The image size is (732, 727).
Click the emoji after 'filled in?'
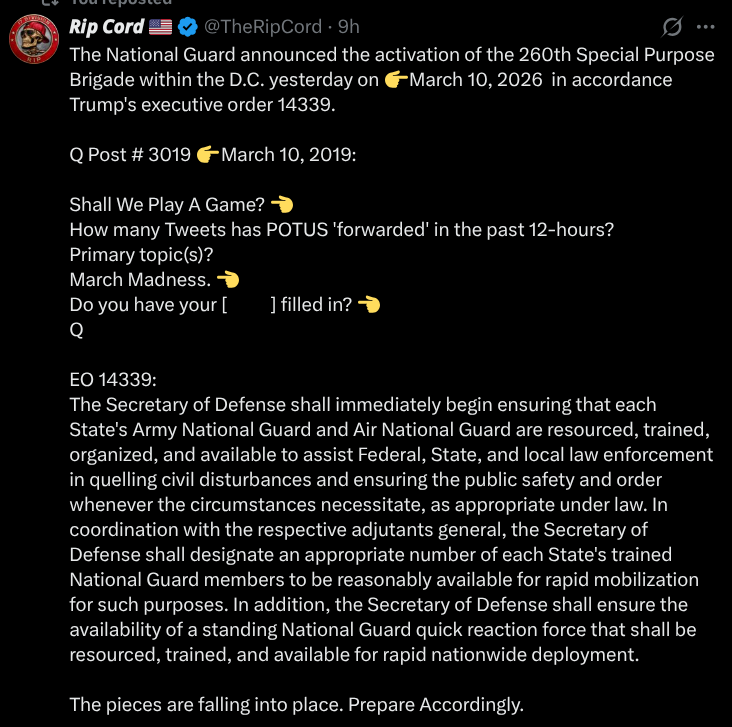[x=369, y=304]
